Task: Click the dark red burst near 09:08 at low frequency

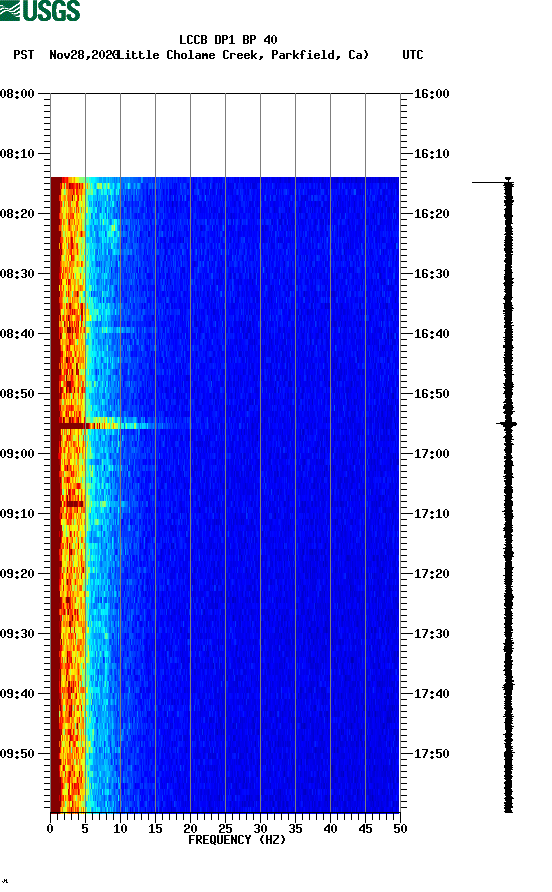Action: 73,503
